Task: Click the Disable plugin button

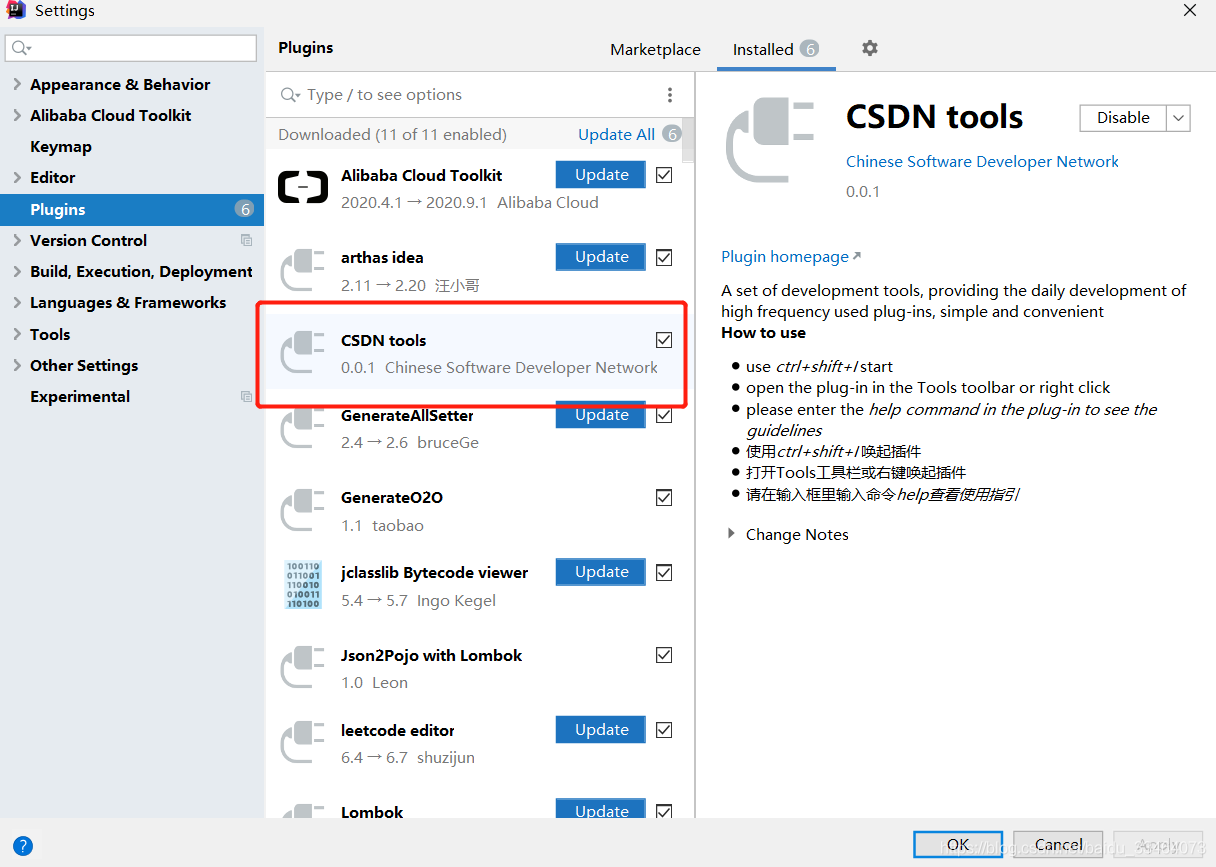Action: (1123, 118)
